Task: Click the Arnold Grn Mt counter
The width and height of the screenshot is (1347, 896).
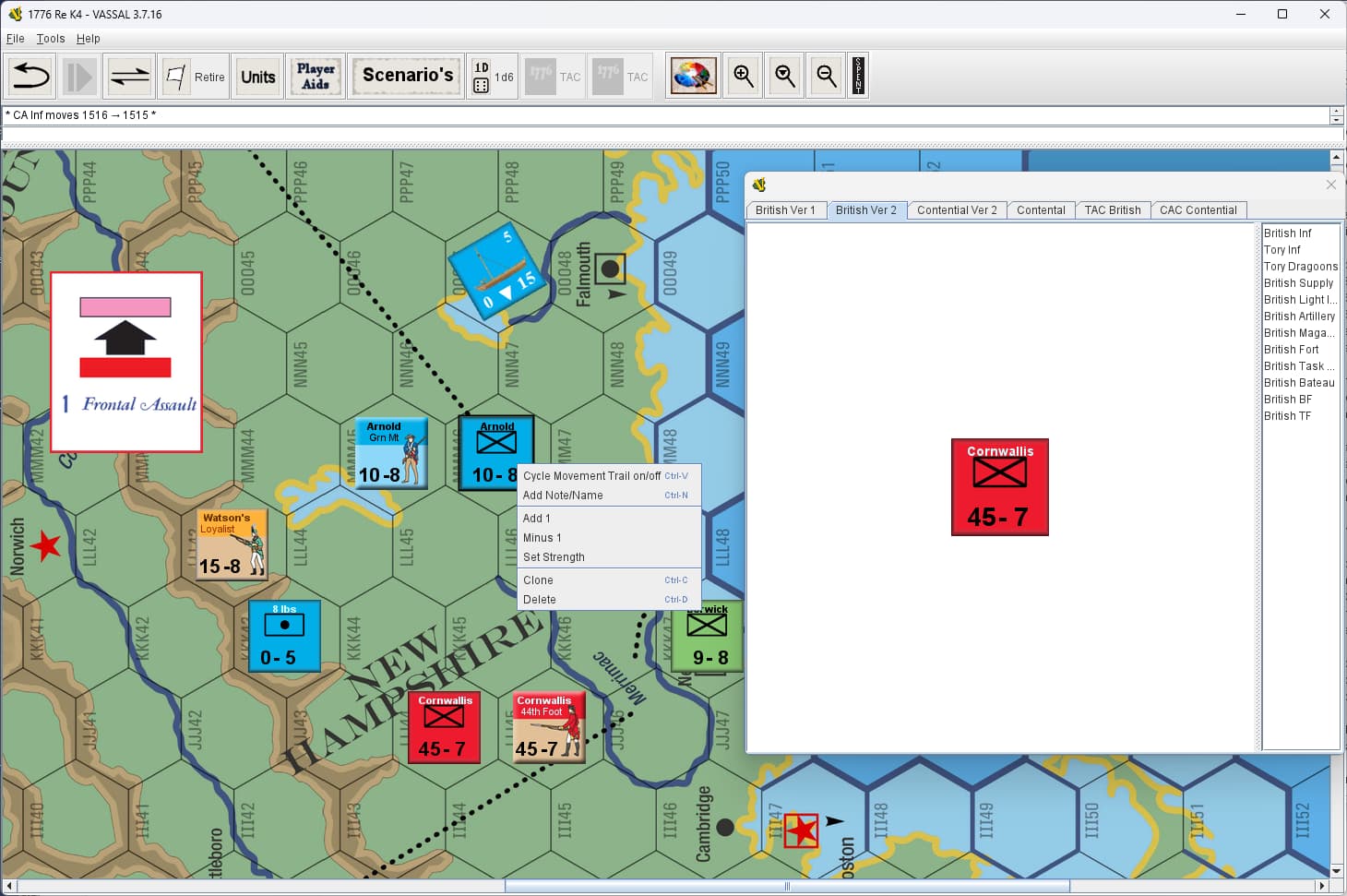Action: 391,453
